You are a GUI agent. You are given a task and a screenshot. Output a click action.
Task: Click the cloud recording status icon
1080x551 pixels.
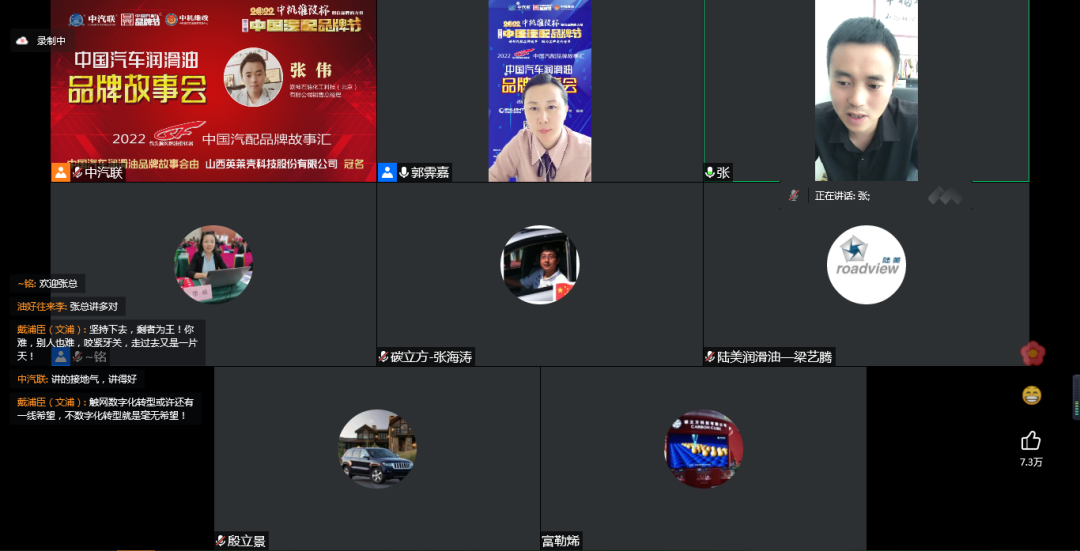click(x=23, y=41)
